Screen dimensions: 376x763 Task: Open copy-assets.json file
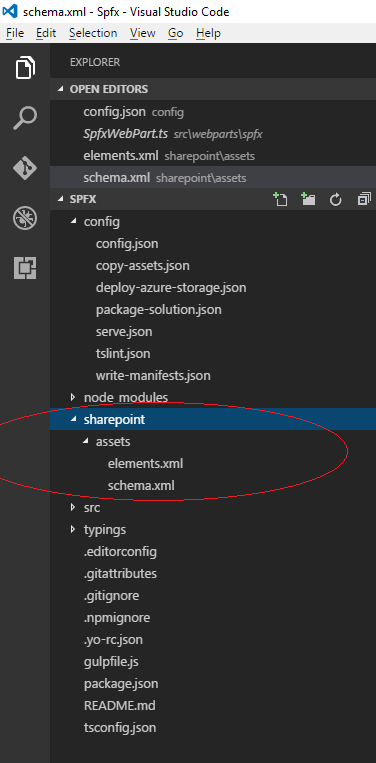pos(143,266)
